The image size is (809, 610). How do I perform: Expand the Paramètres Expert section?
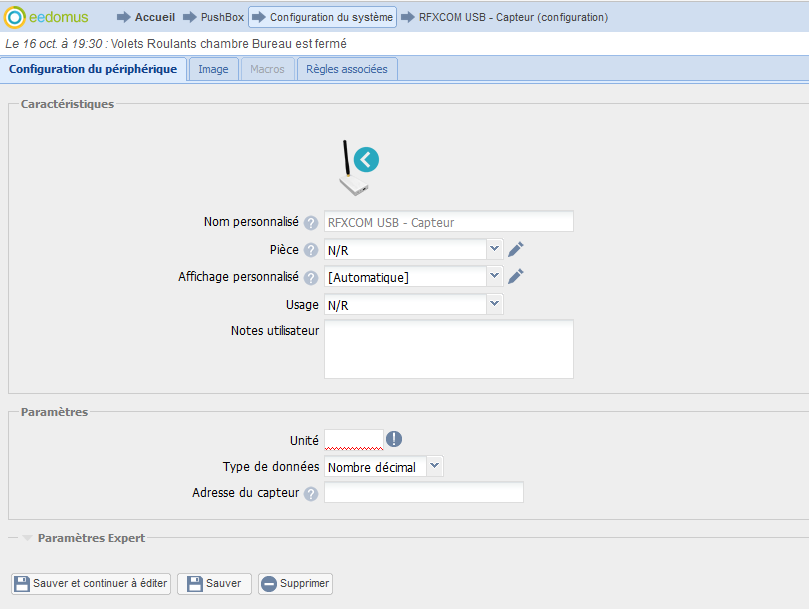pyautogui.click(x=83, y=538)
